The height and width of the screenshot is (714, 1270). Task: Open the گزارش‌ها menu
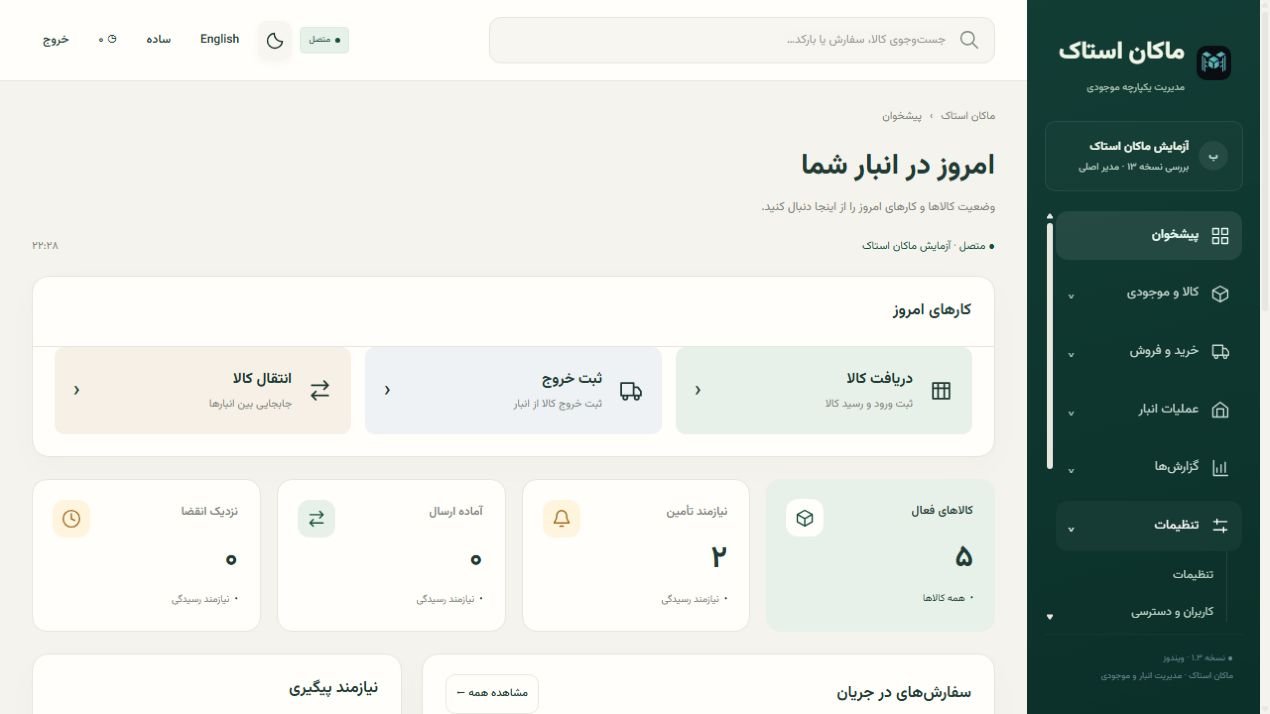pos(1149,467)
